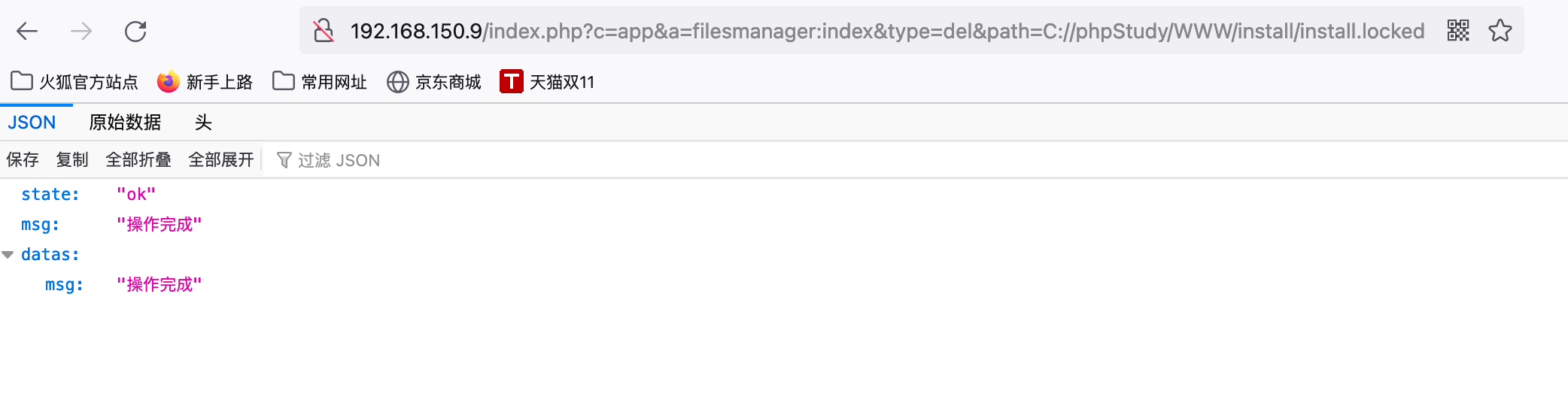
Task: Collapse the datas node
Action: tap(8, 255)
